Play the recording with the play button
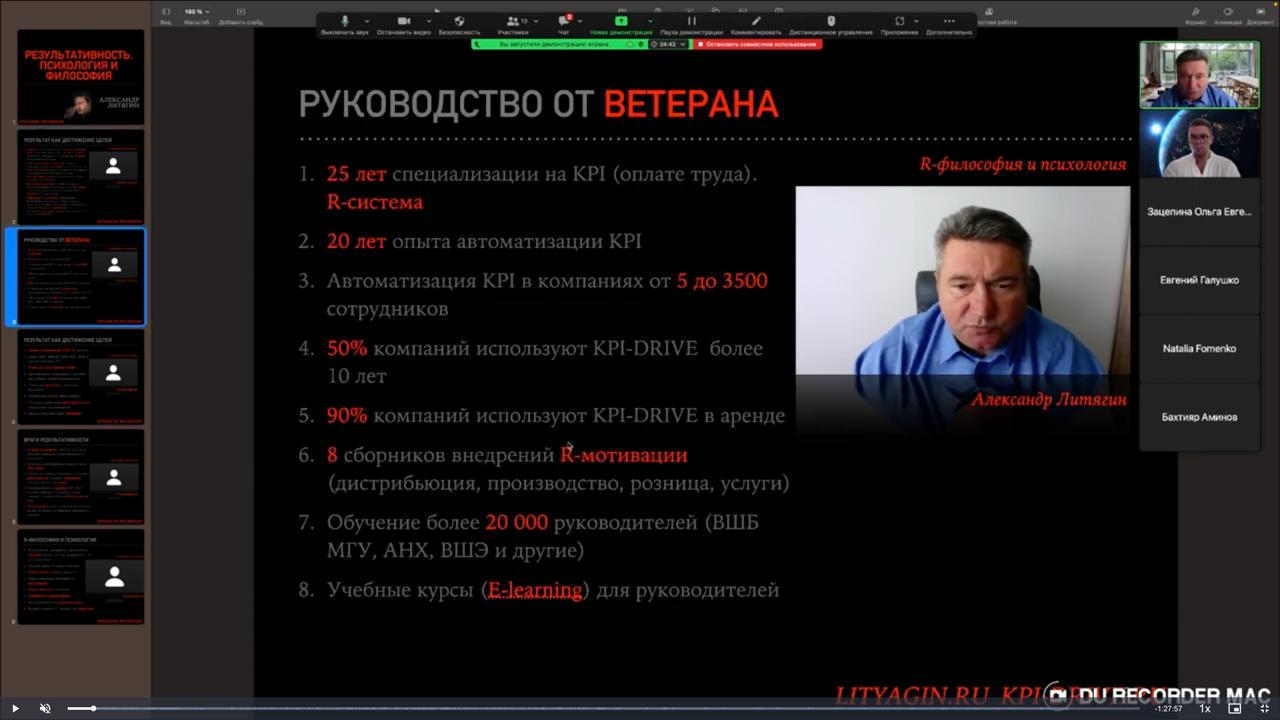 pos(15,708)
